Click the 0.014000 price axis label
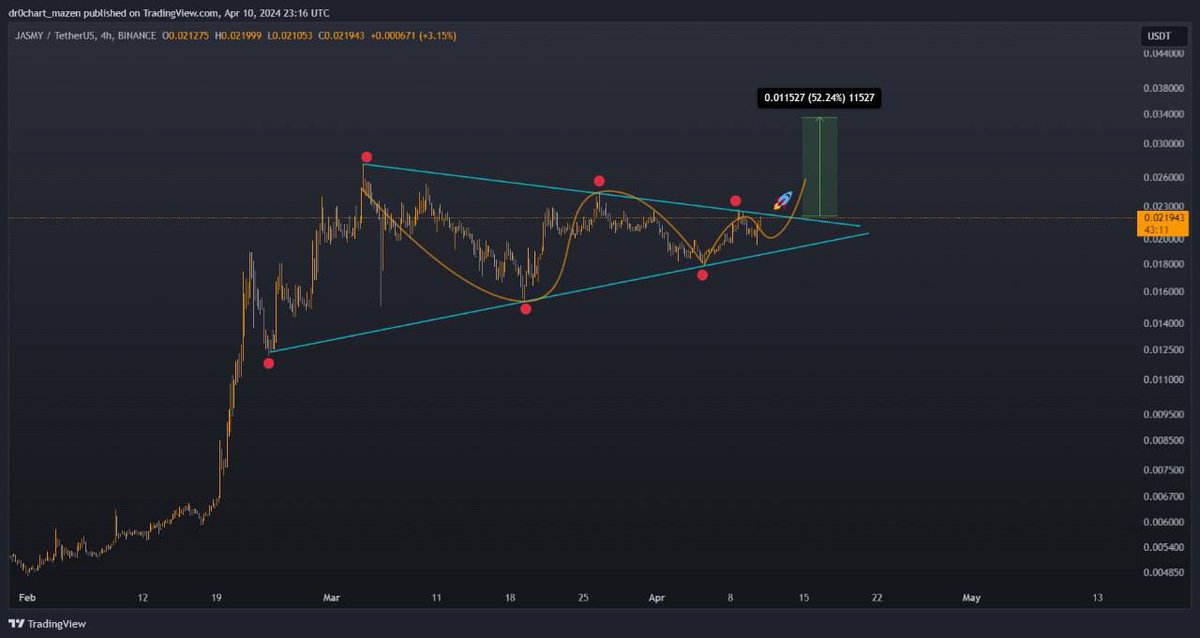This screenshot has height=638, width=1200. (1162, 324)
